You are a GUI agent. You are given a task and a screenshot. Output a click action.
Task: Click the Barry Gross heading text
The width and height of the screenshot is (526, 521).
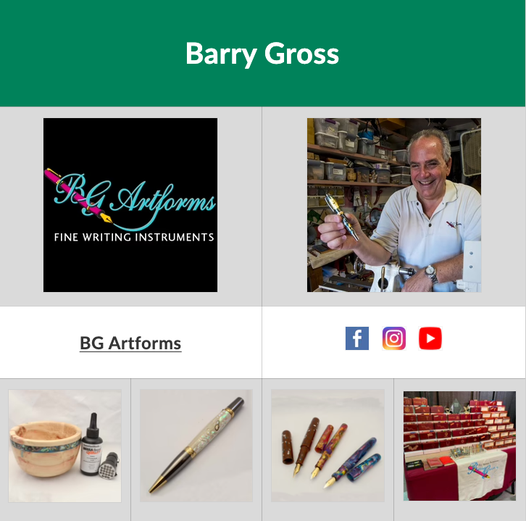pyautogui.click(x=262, y=53)
